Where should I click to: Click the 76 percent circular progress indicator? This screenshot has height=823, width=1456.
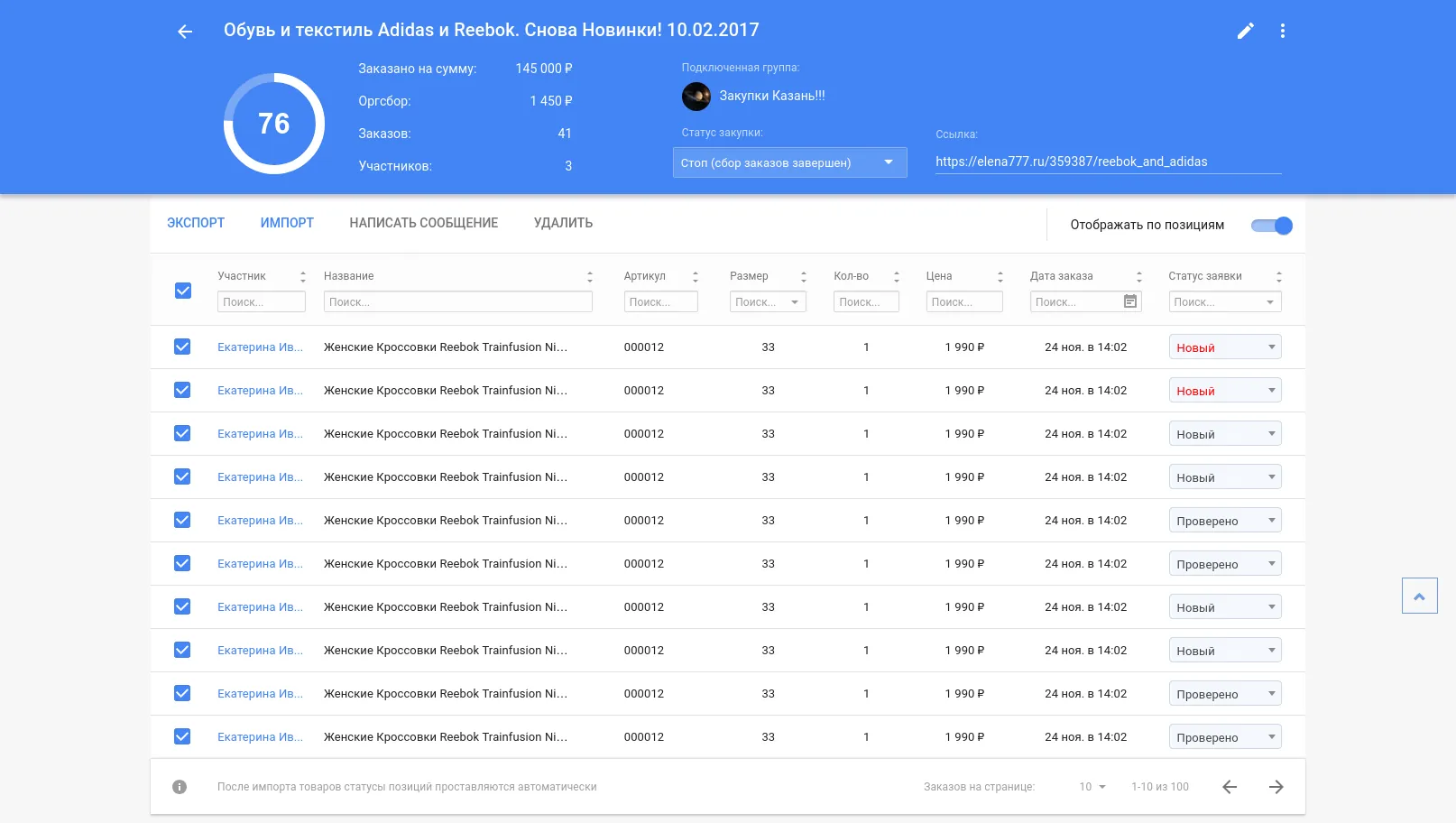274,124
